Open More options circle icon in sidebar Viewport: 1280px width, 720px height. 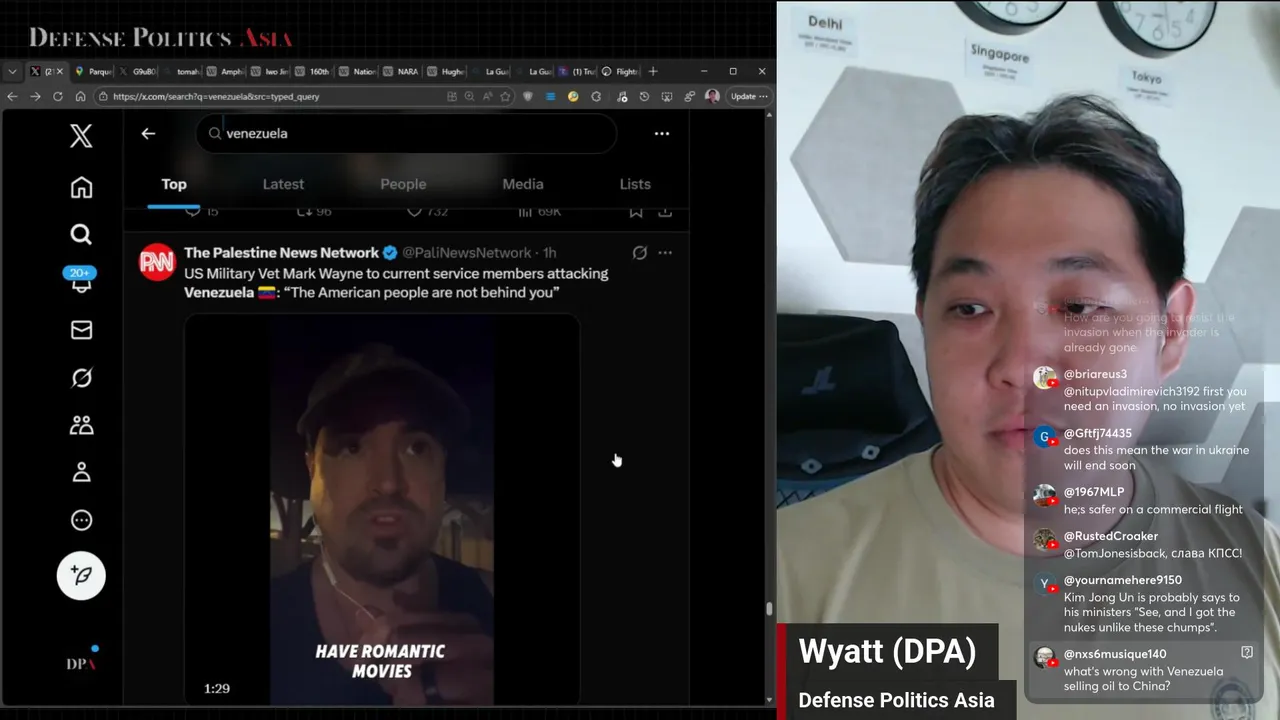(x=81, y=520)
